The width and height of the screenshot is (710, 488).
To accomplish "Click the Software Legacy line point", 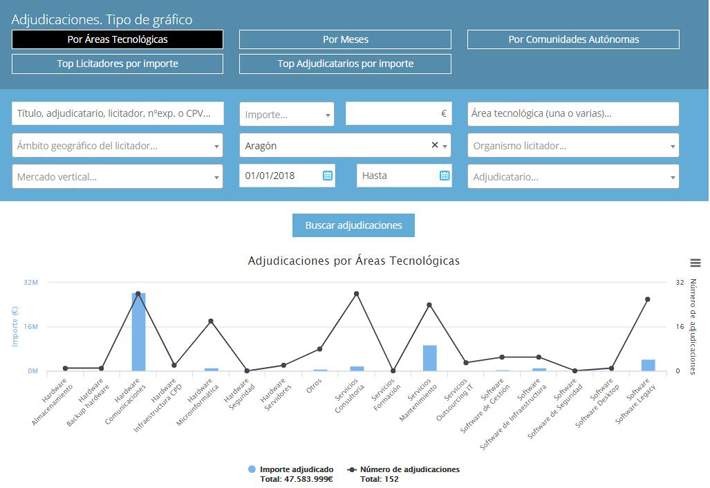I will (x=648, y=299).
